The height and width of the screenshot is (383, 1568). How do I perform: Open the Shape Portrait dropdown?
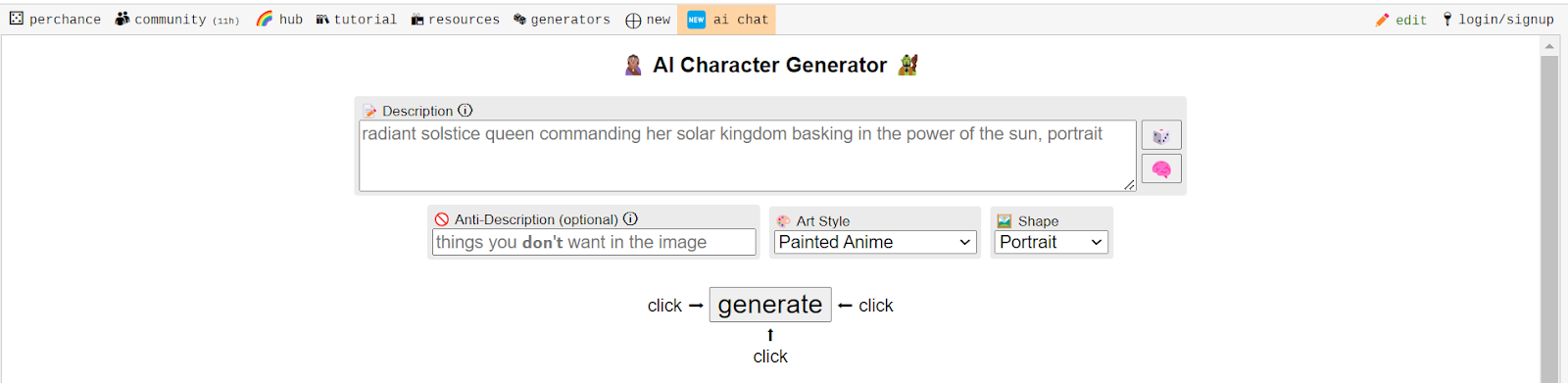point(1052,242)
